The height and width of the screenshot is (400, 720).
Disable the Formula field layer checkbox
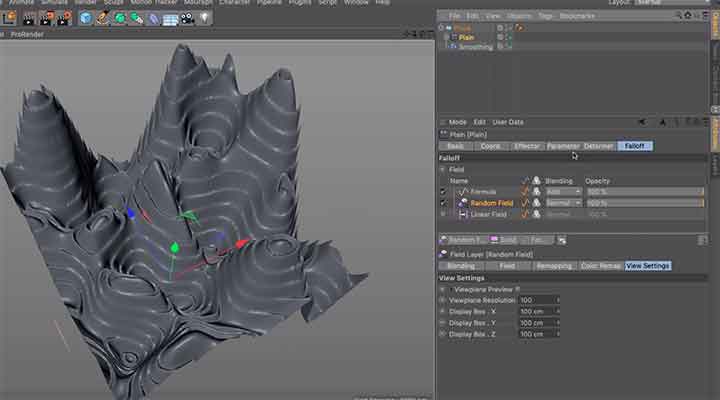click(x=443, y=191)
